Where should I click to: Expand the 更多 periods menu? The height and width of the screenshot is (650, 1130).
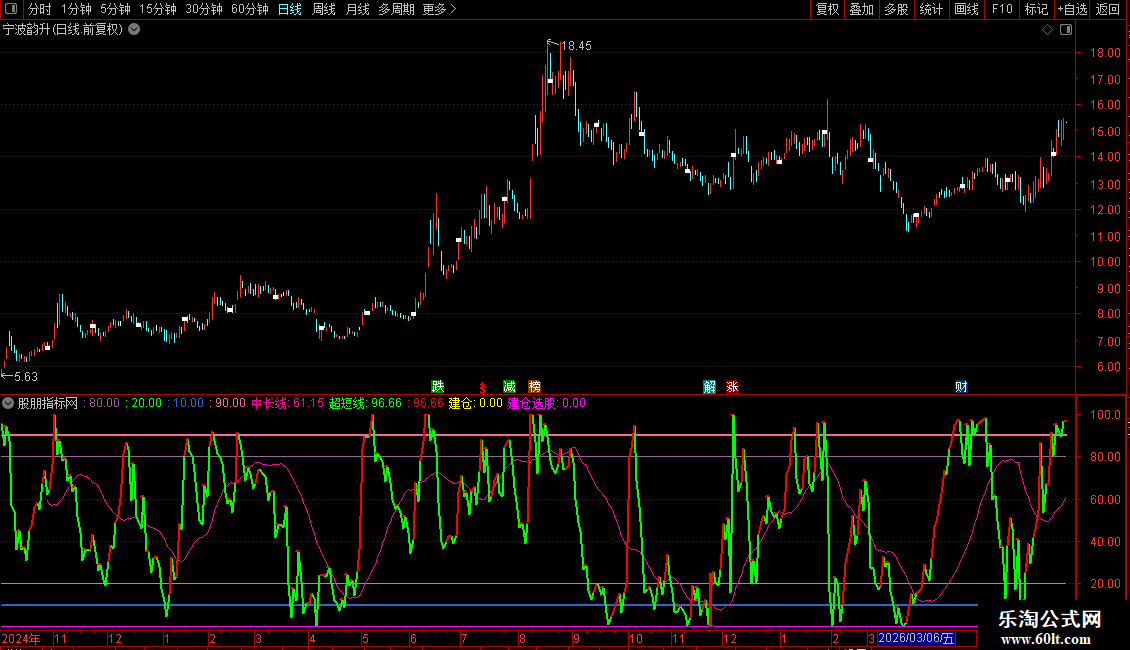click(x=440, y=9)
